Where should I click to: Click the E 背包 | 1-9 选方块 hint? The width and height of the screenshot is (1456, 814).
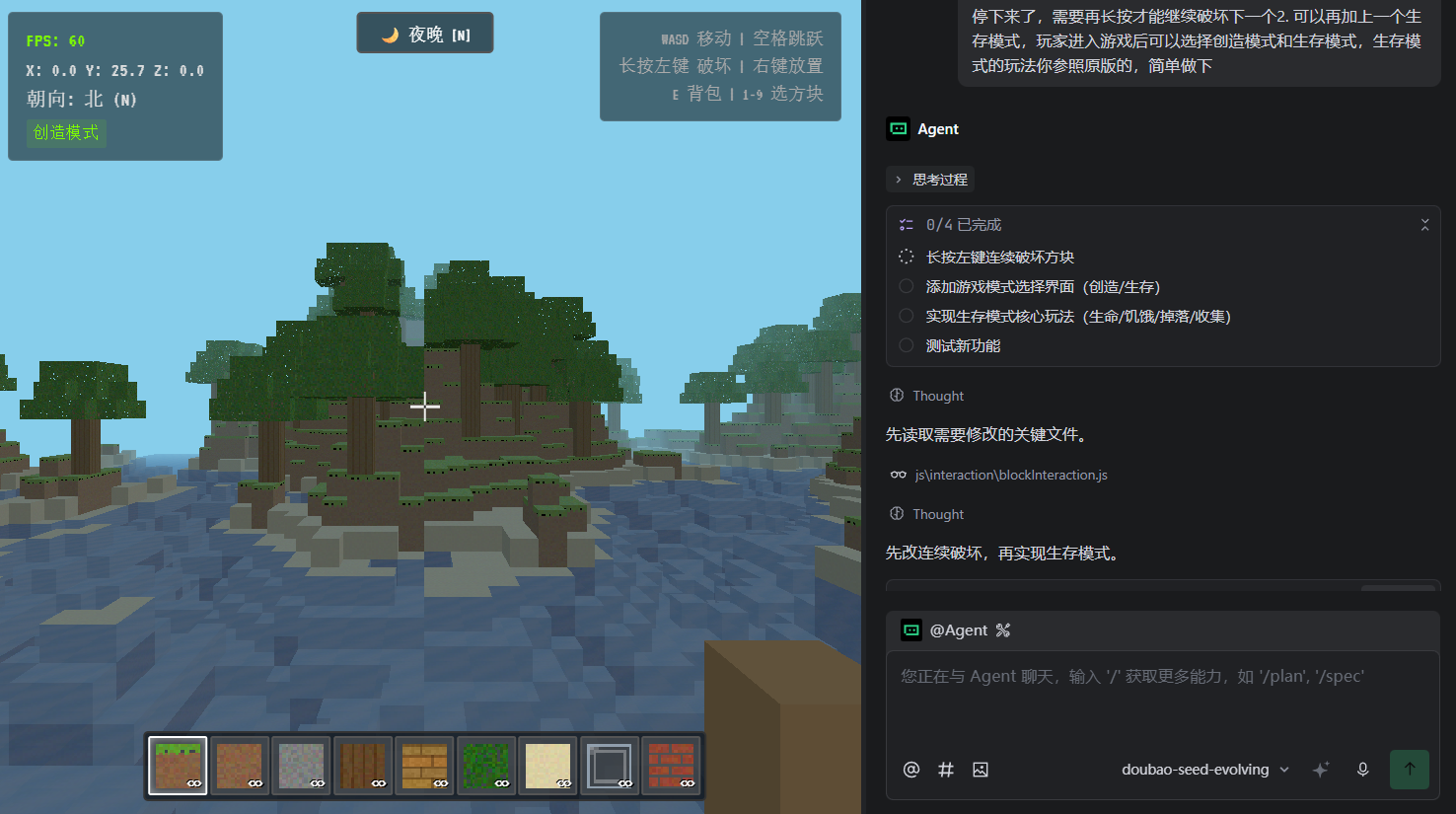(x=748, y=94)
